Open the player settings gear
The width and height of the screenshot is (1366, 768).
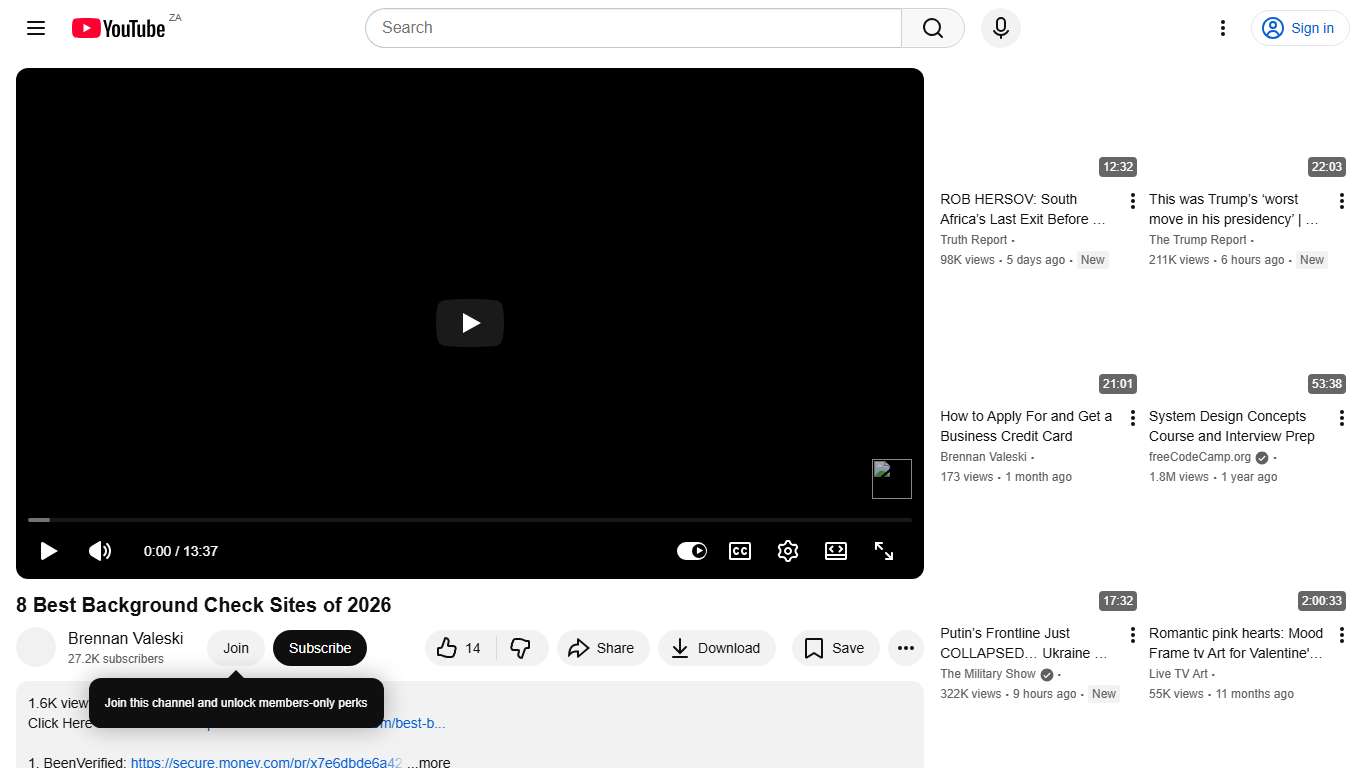788,551
